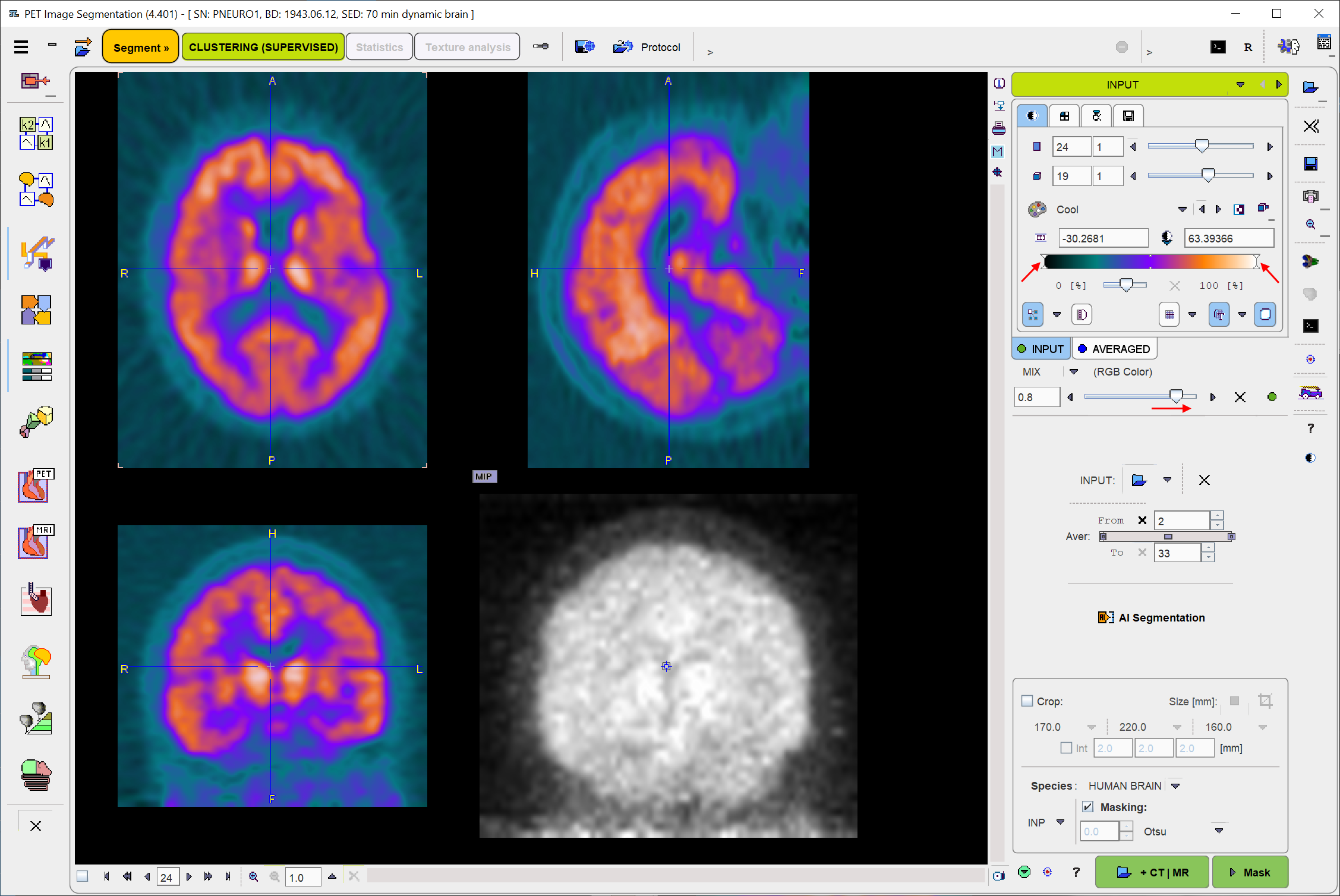The width and height of the screenshot is (1340, 896).
Task: Expand the INPUT panel dropdown arrow
Action: coord(1240,84)
